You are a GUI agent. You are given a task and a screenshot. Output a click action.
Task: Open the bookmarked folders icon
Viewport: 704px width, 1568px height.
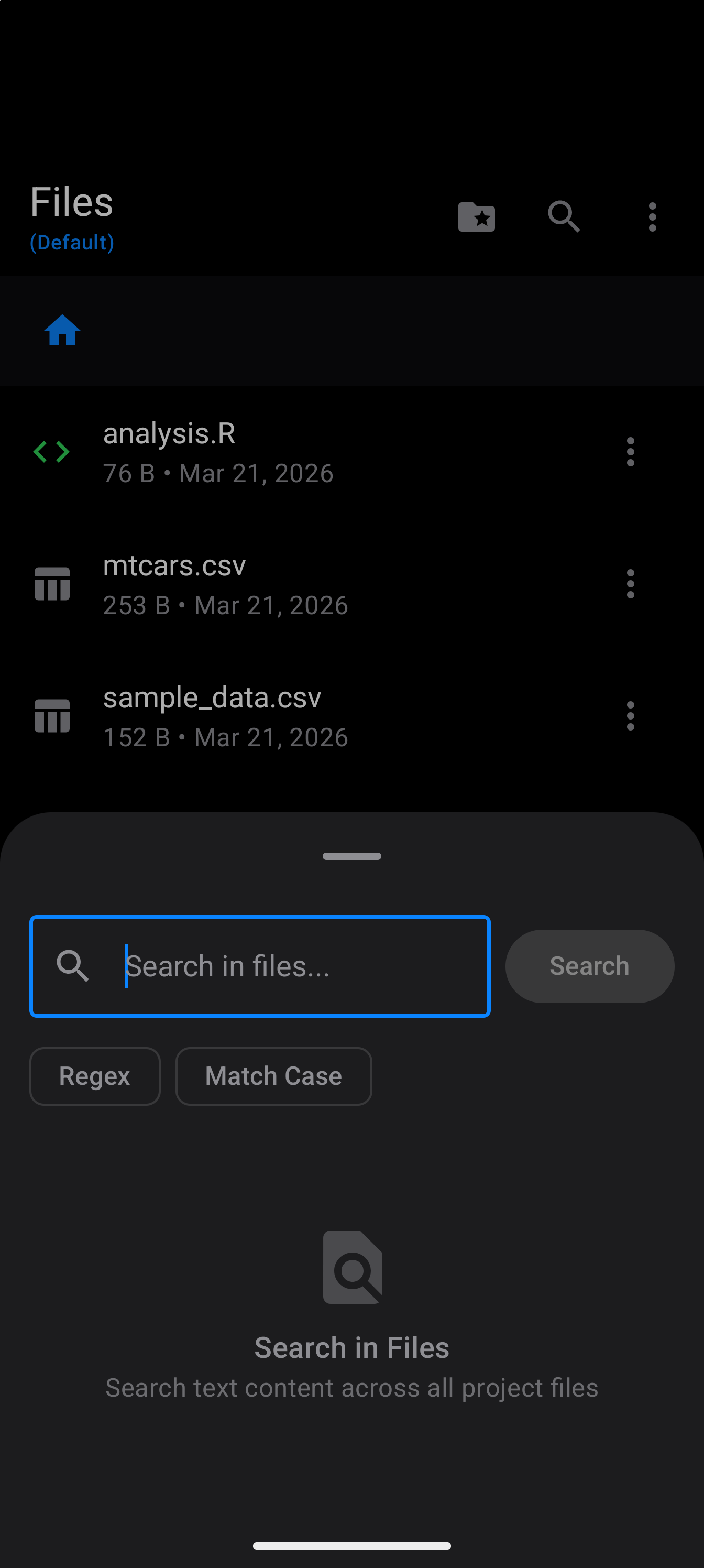tap(477, 216)
